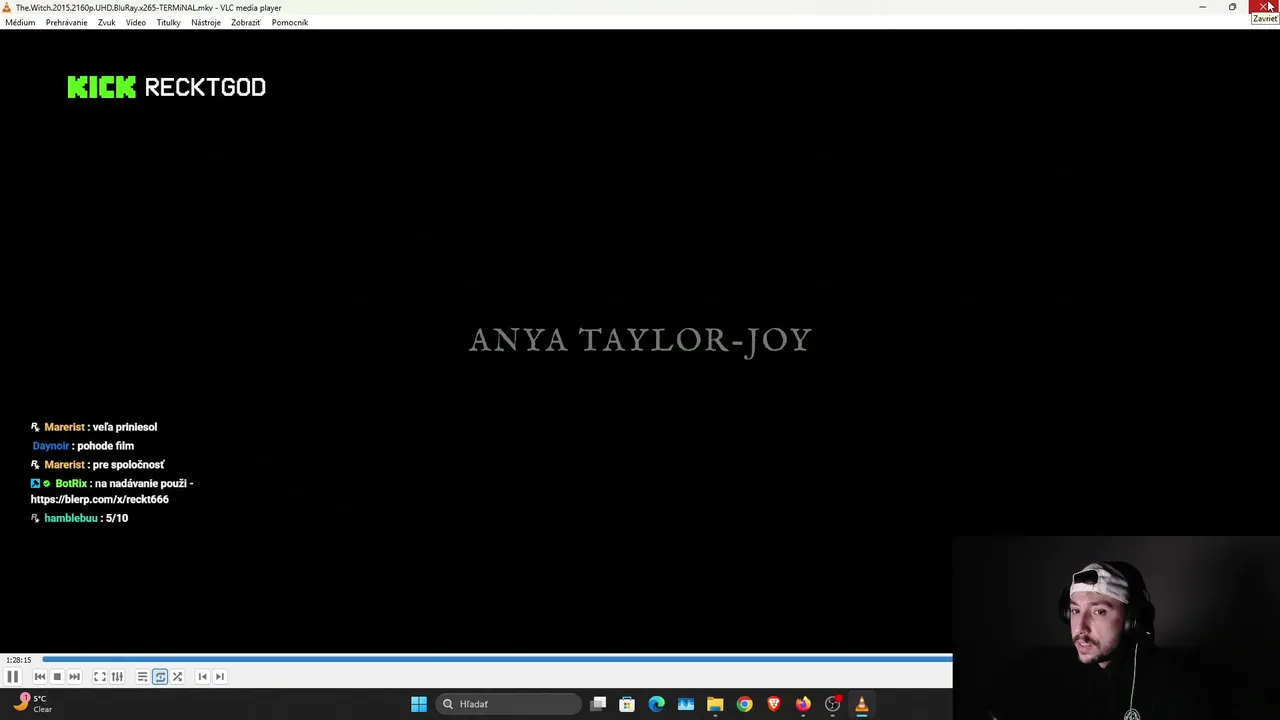Restore down the VLC window
The height and width of the screenshot is (720, 1280).
click(1232, 7)
